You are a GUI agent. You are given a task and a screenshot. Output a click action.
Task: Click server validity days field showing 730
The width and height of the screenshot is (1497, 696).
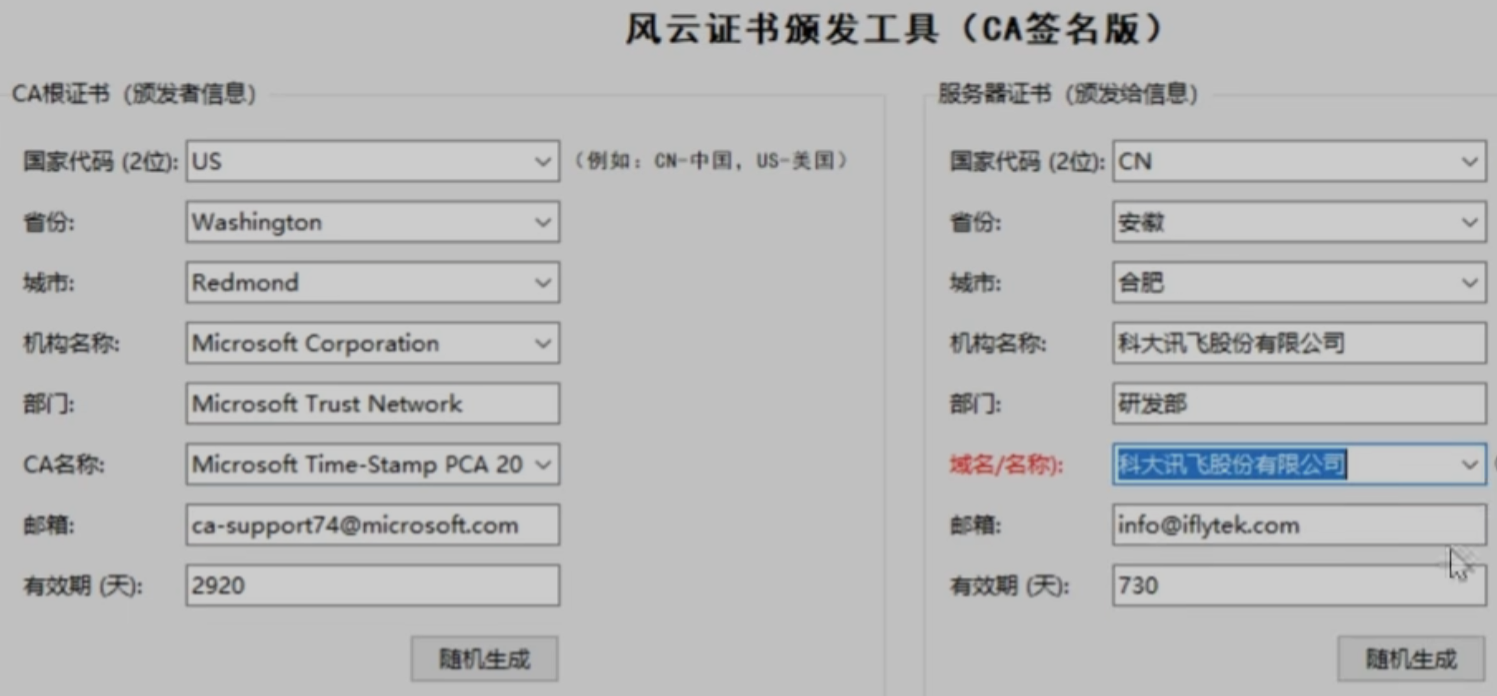[1298, 586]
